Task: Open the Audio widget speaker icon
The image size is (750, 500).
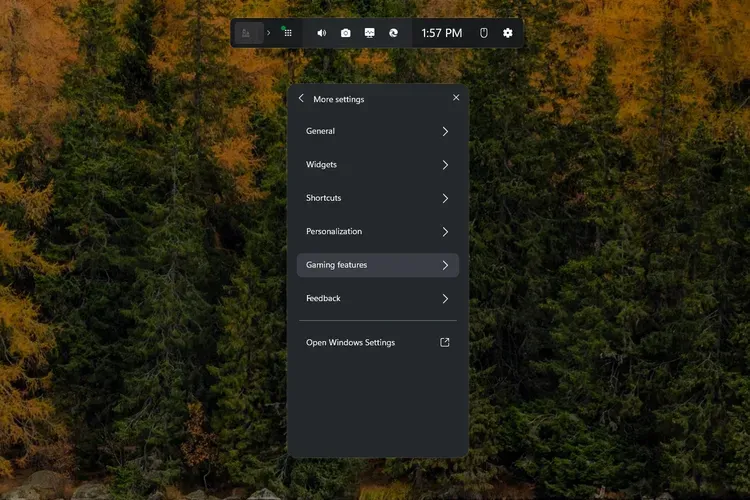Action: [x=322, y=33]
